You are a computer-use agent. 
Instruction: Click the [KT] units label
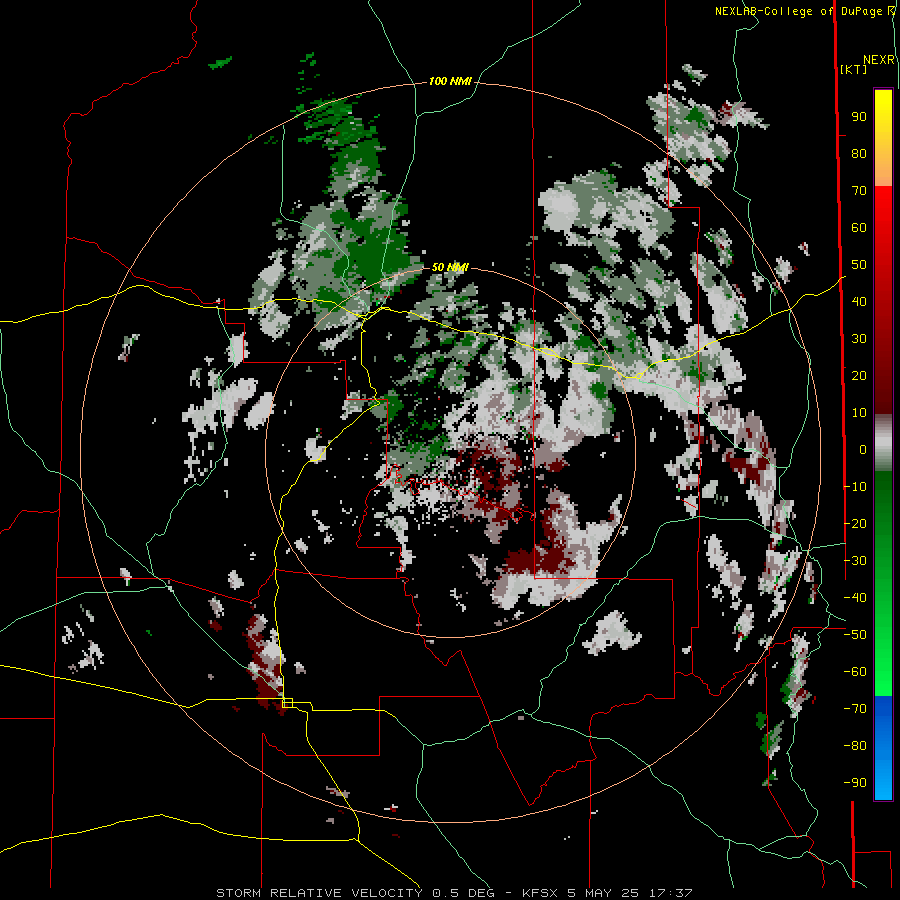coord(854,69)
